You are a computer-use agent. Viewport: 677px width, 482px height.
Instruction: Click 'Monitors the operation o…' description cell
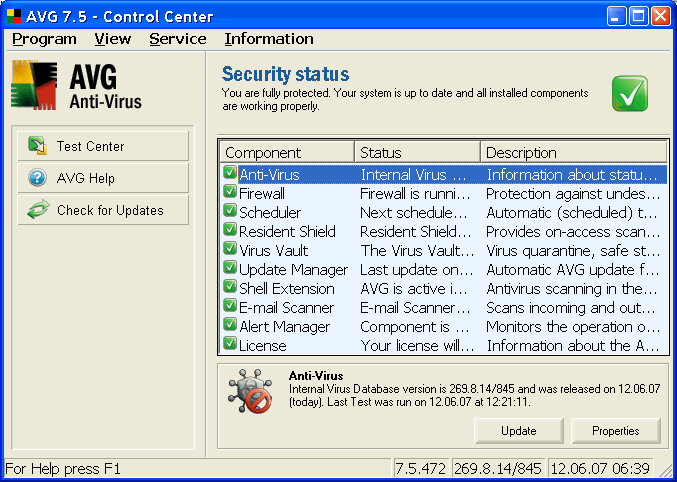[573, 327]
